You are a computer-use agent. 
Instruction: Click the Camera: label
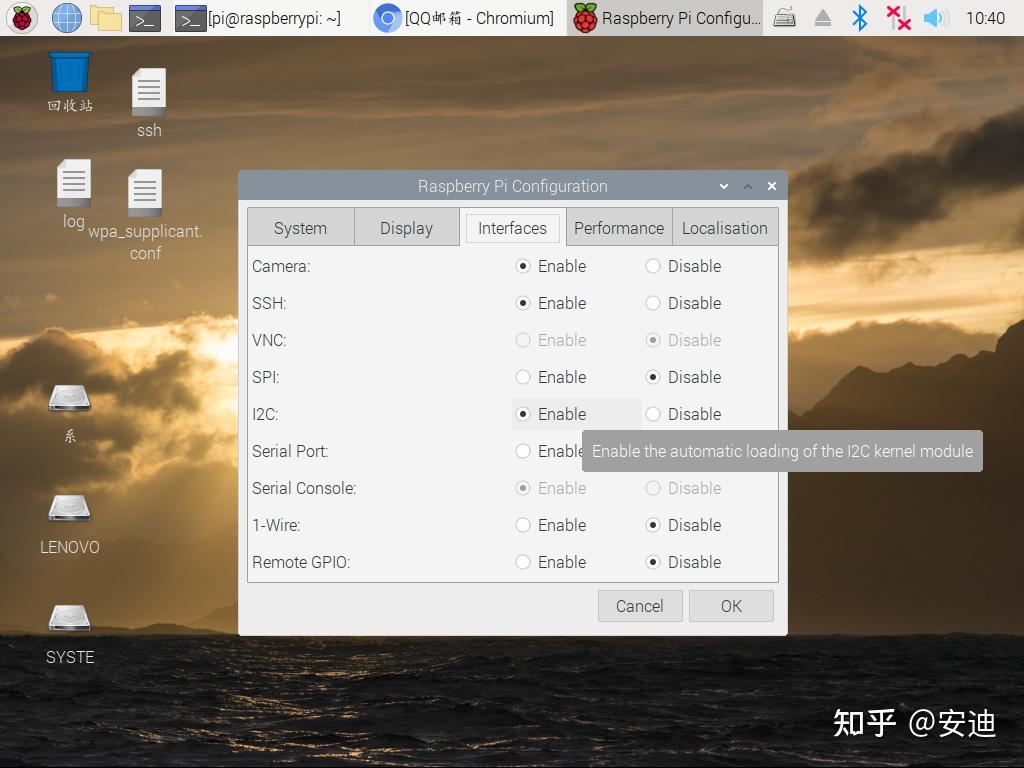(281, 266)
